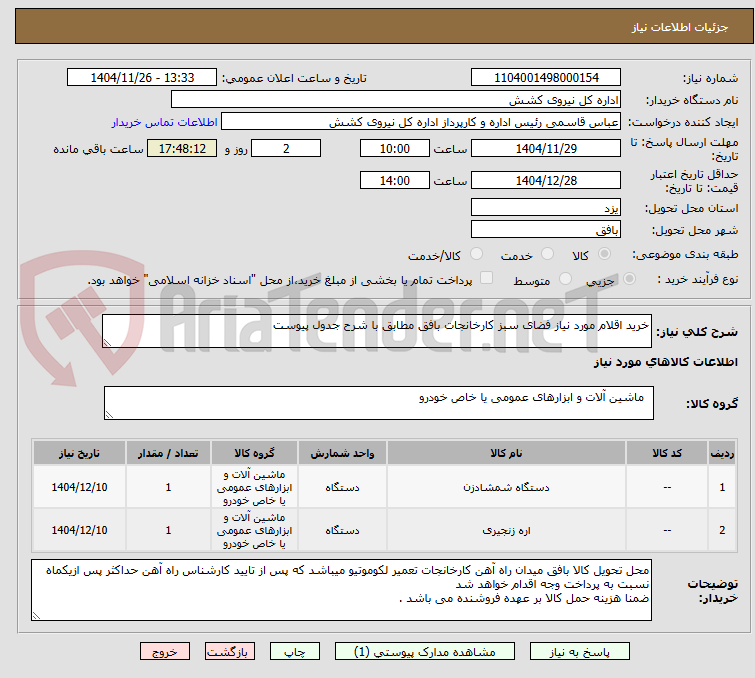Click the delivery city field (بافق)

[x=546, y=230]
